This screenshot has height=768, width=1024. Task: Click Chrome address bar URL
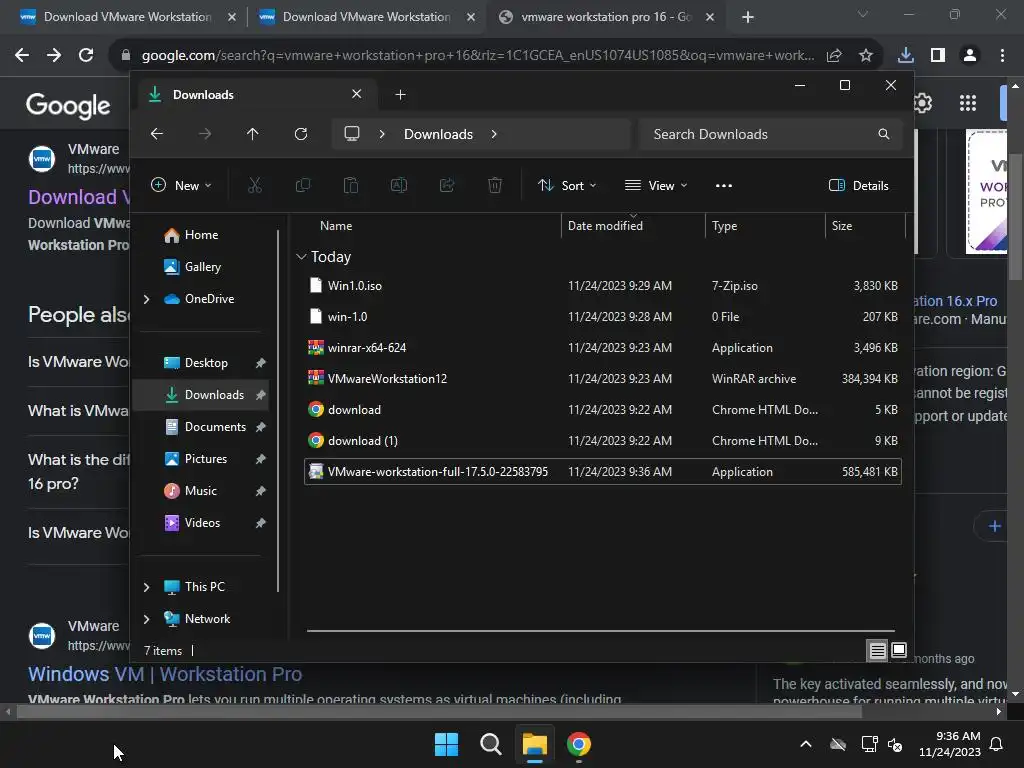pos(478,56)
